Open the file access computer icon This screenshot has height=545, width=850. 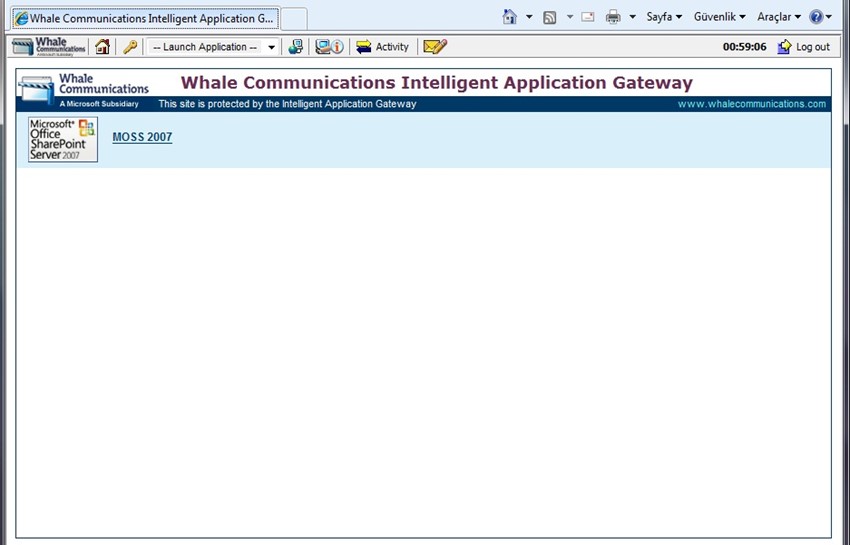point(295,47)
